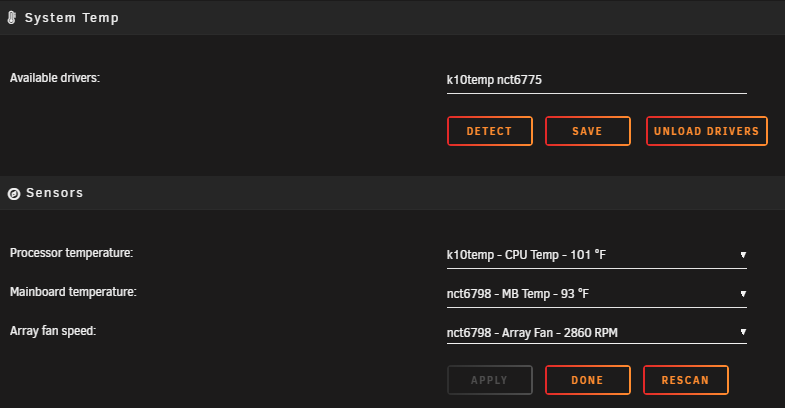Click the arrow on Array fan speed selector

[743, 332]
